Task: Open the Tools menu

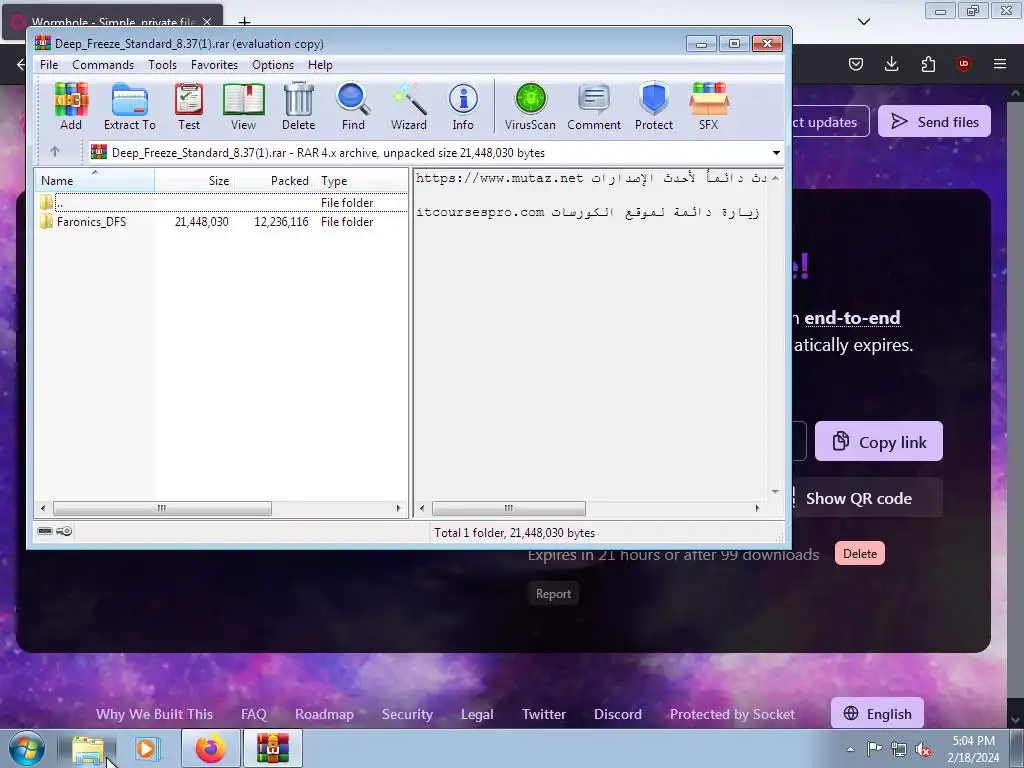Action: point(162,65)
